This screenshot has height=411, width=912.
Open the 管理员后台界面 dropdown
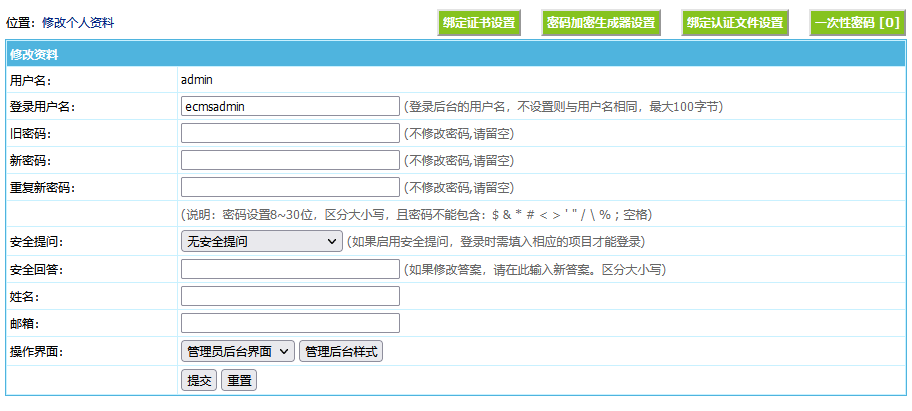pos(237,351)
